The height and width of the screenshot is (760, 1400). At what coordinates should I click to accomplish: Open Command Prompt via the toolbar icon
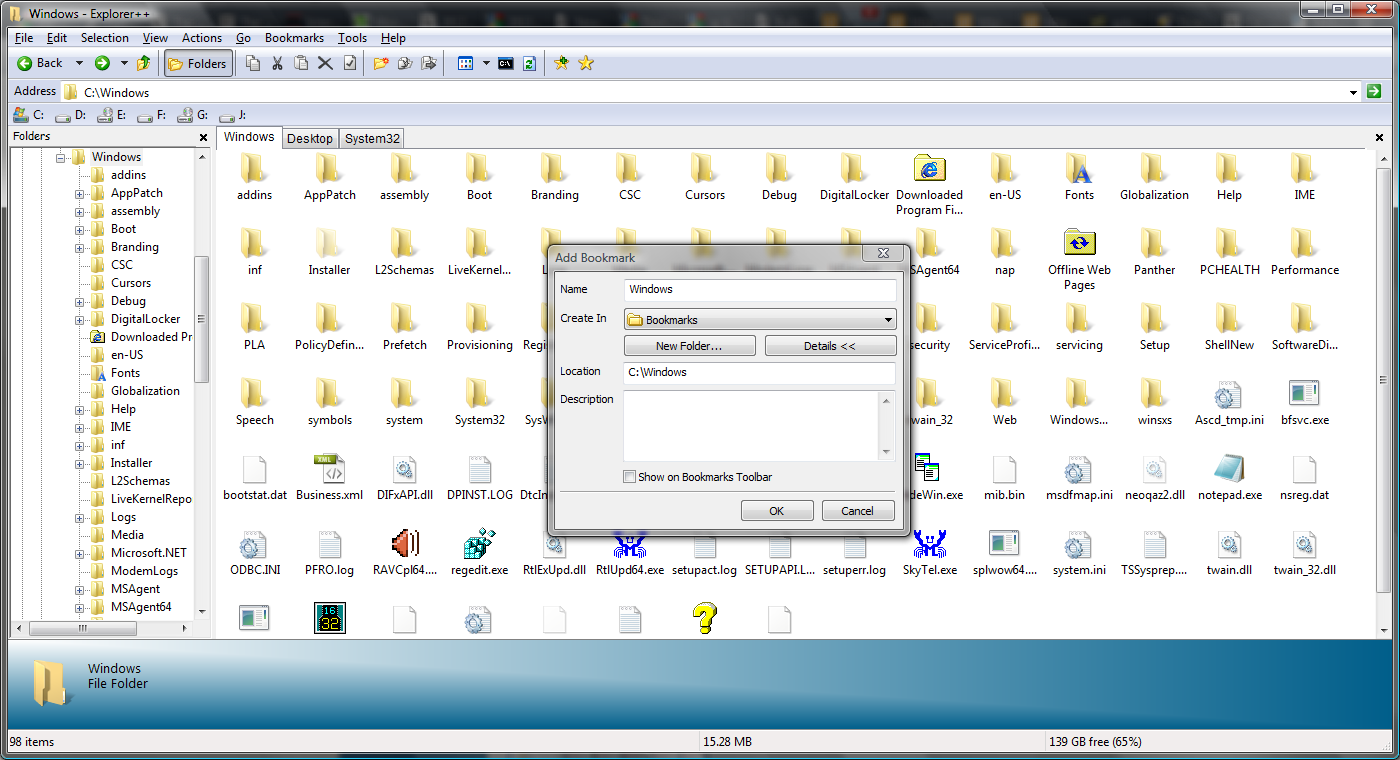pyautogui.click(x=506, y=63)
